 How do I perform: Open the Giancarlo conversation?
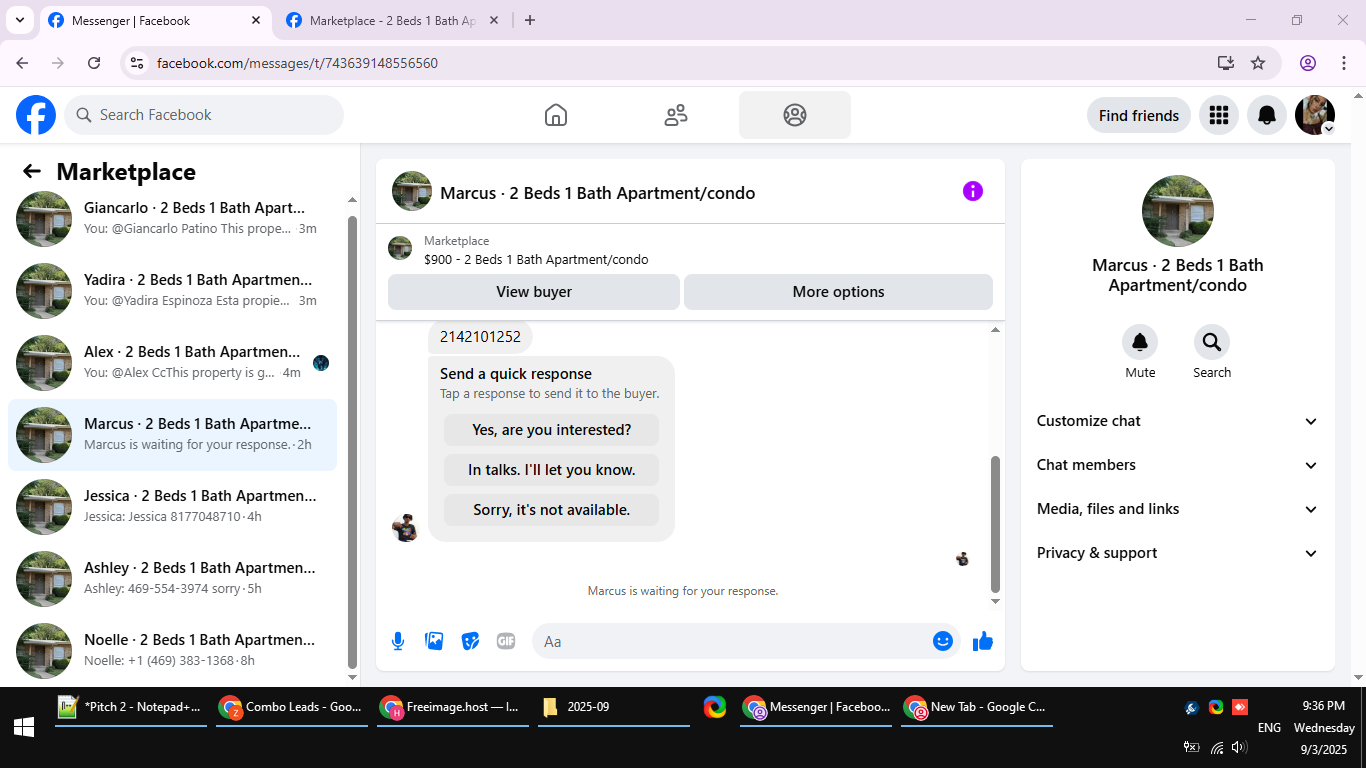point(172,218)
